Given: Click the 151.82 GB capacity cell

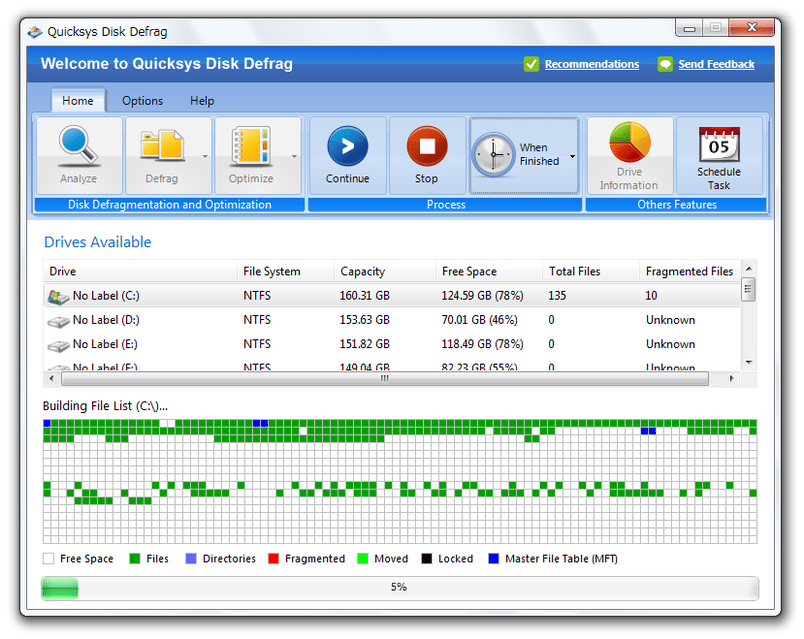Looking at the screenshot, I should pyautogui.click(x=365, y=344).
